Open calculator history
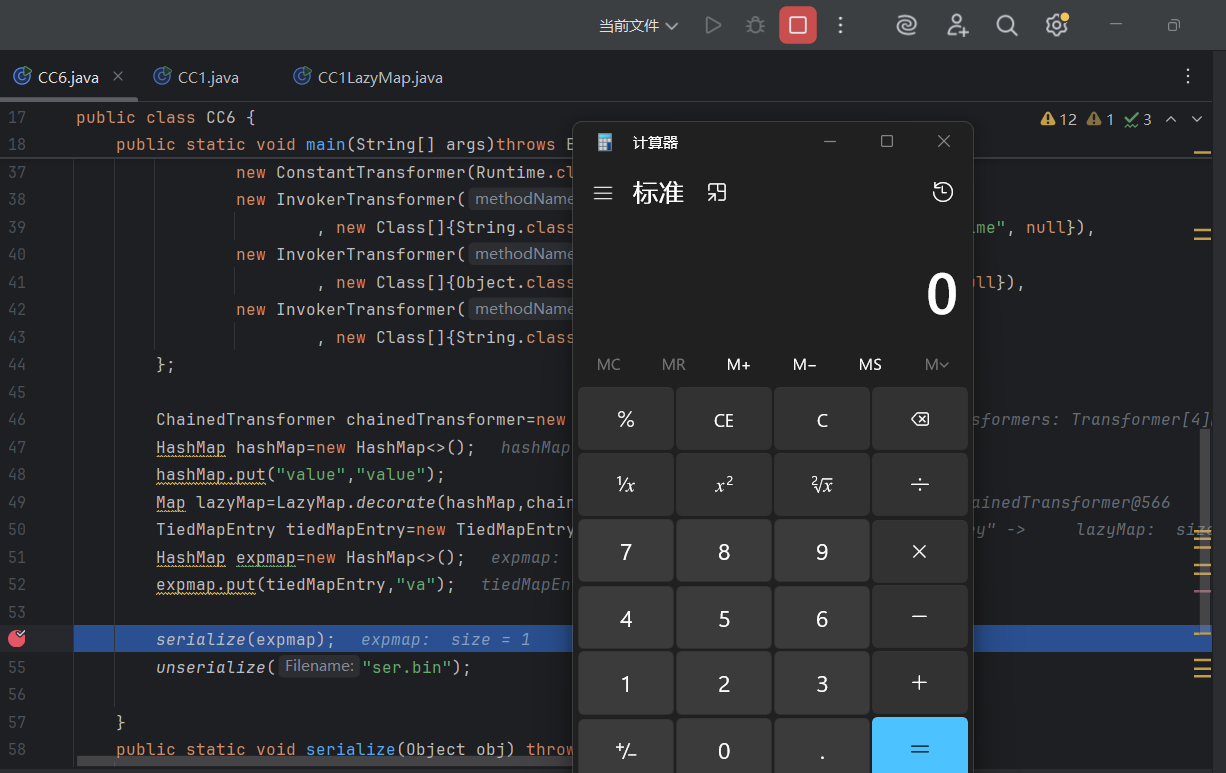Image resolution: width=1226 pixels, height=773 pixels. click(942, 193)
